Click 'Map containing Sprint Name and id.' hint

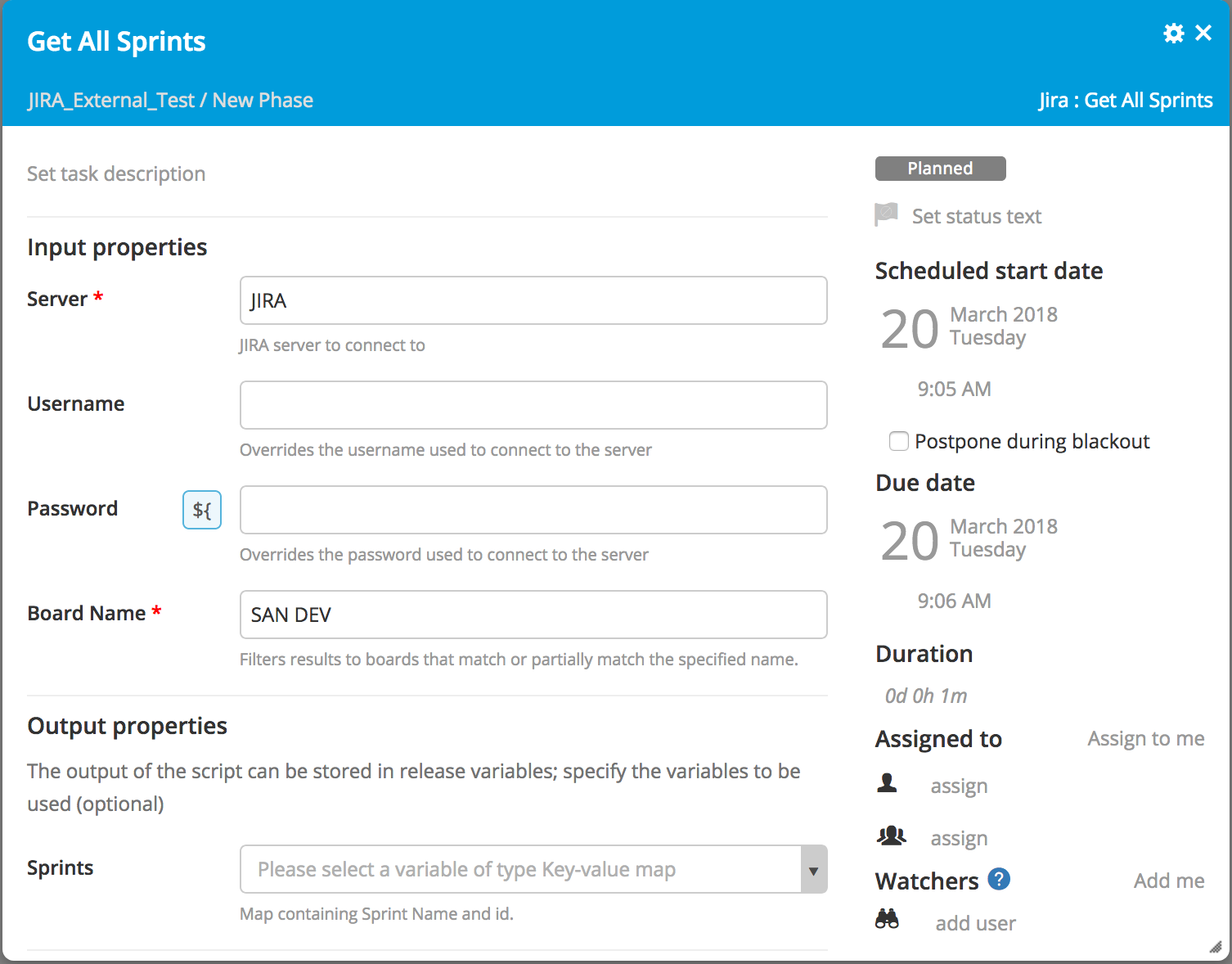[376, 913]
